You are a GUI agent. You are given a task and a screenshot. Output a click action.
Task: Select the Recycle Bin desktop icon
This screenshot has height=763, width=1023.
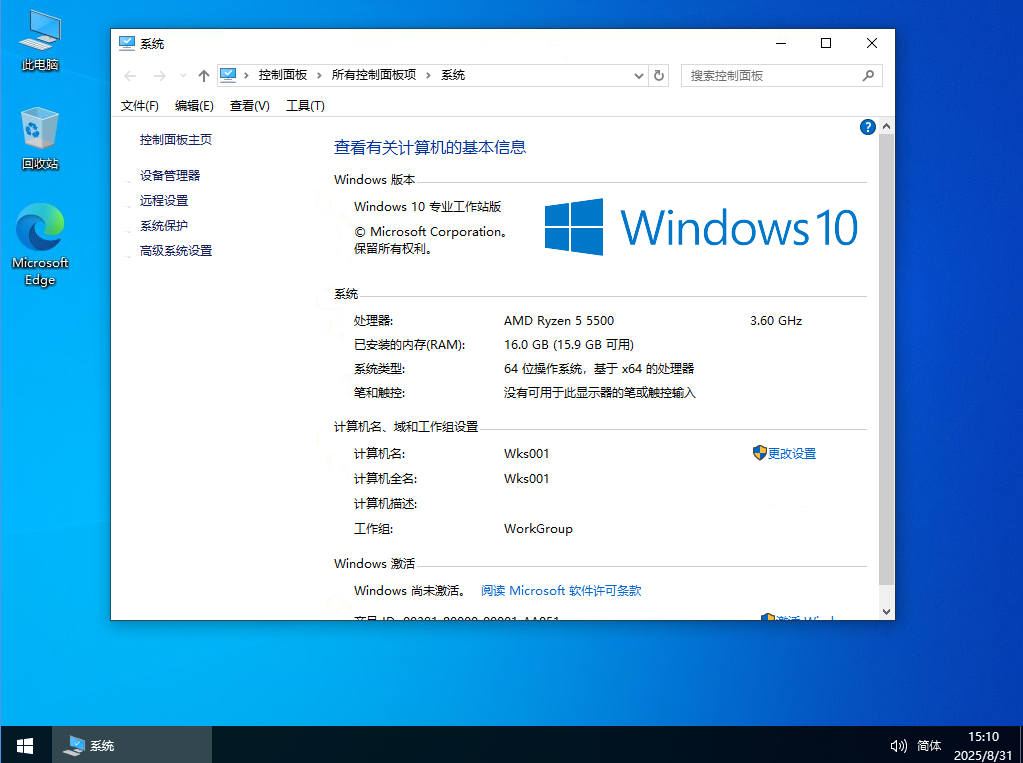[40, 138]
